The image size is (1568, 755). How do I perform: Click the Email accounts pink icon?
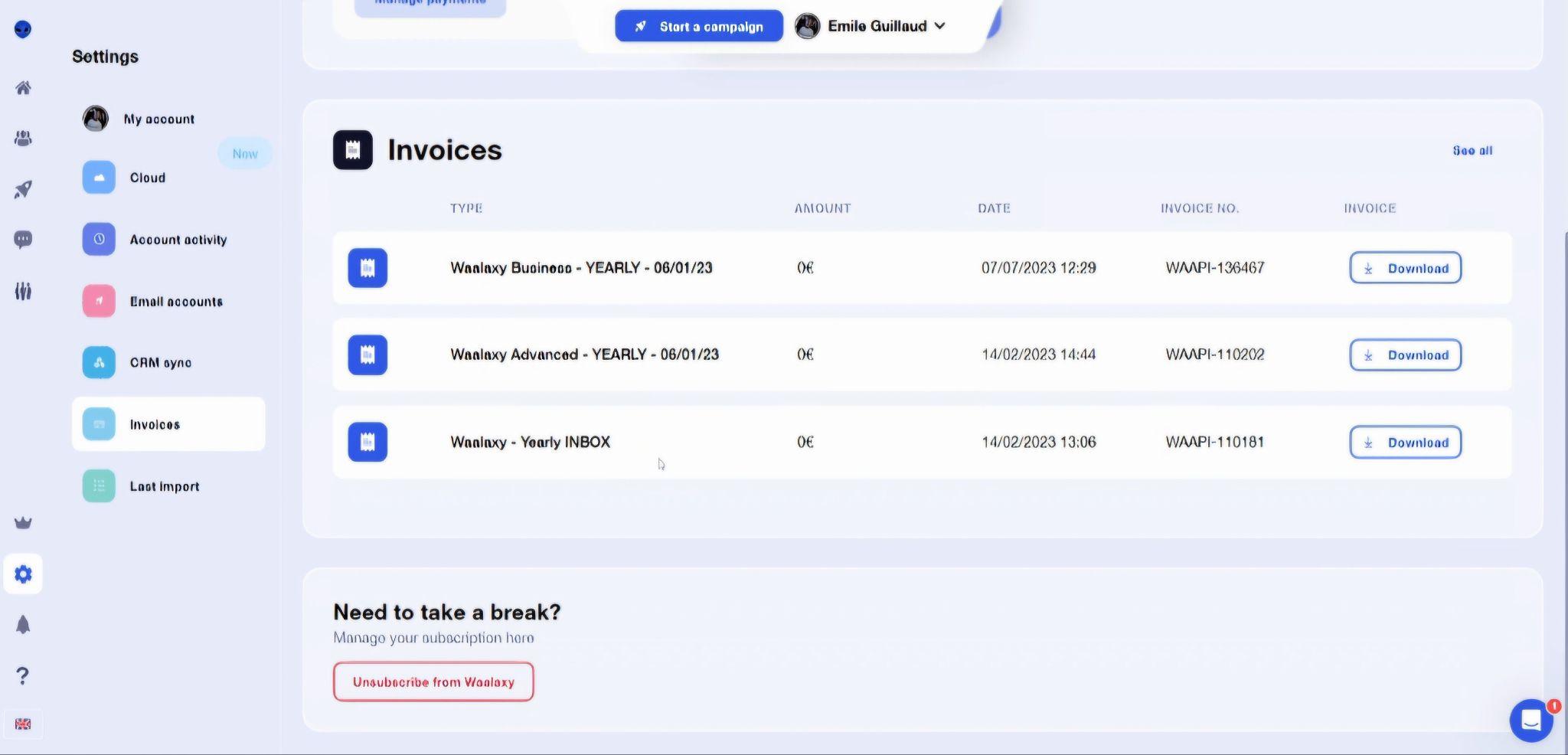(x=99, y=301)
